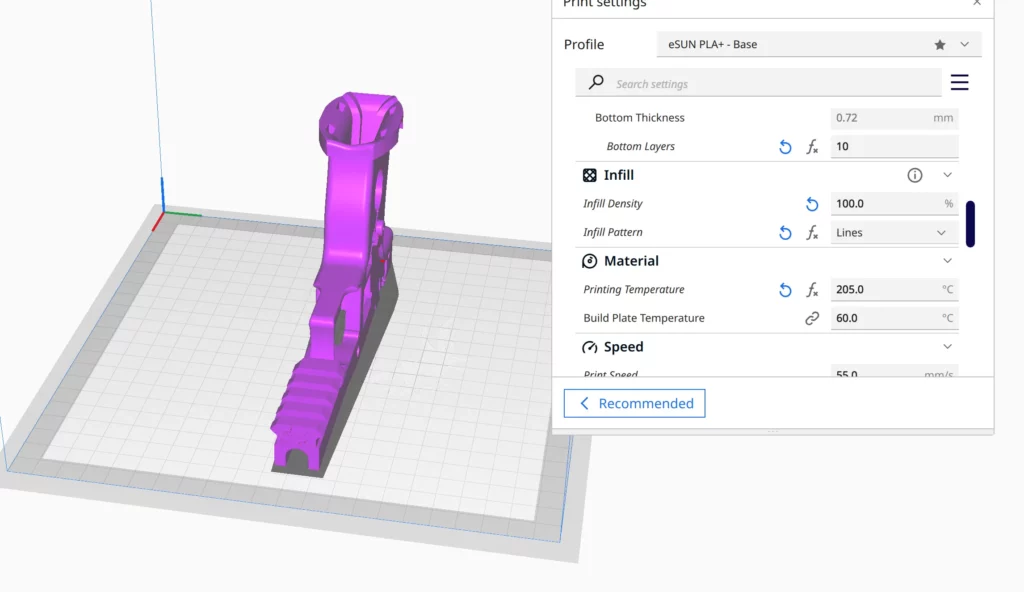Click the link icon beside Build Plate Temperature
The image size is (1024, 592).
point(812,318)
